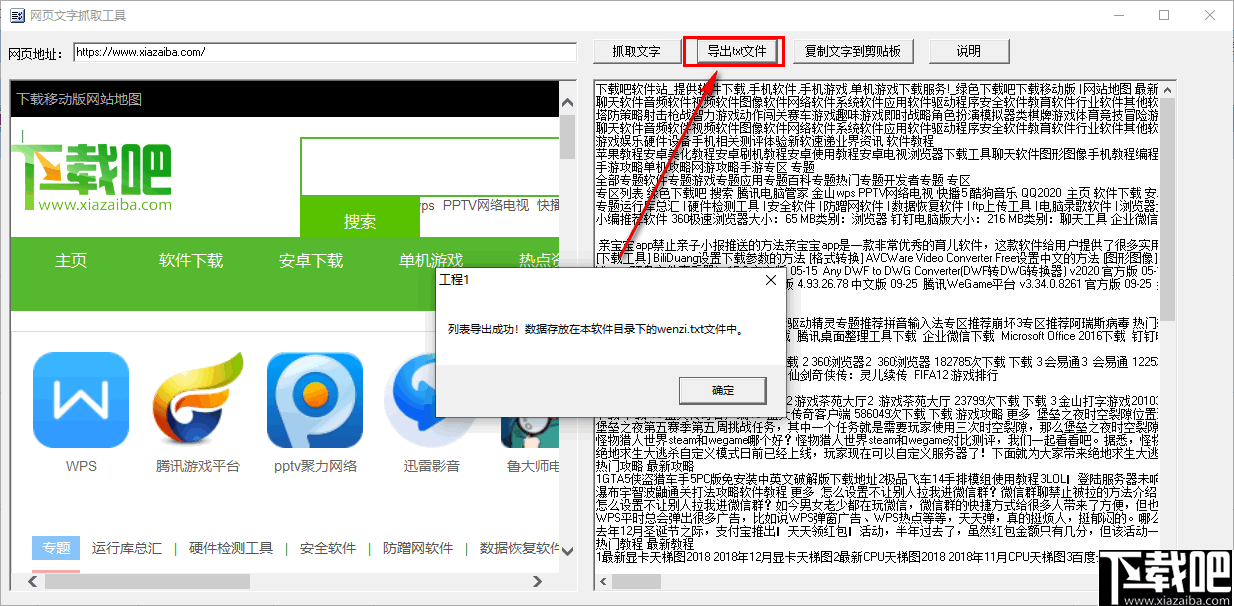Click the WPS label under icon
1234x606 pixels.
point(81,466)
